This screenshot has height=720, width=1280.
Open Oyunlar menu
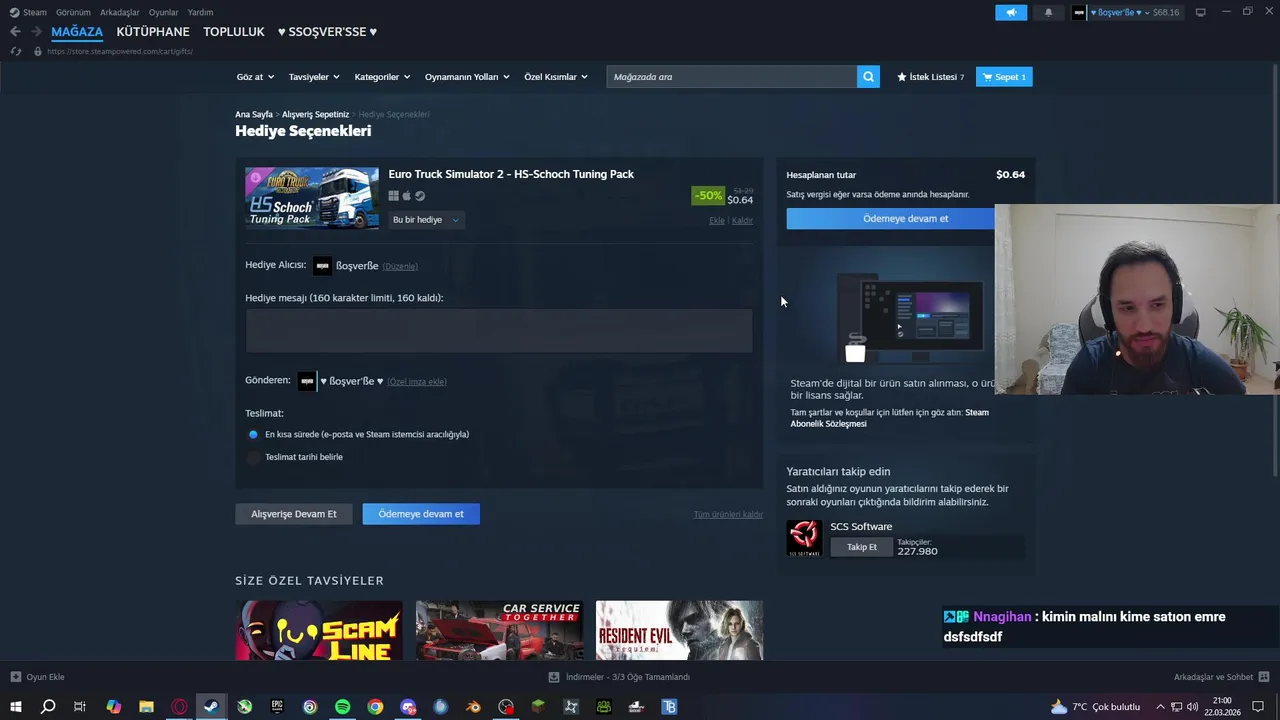click(x=163, y=12)
